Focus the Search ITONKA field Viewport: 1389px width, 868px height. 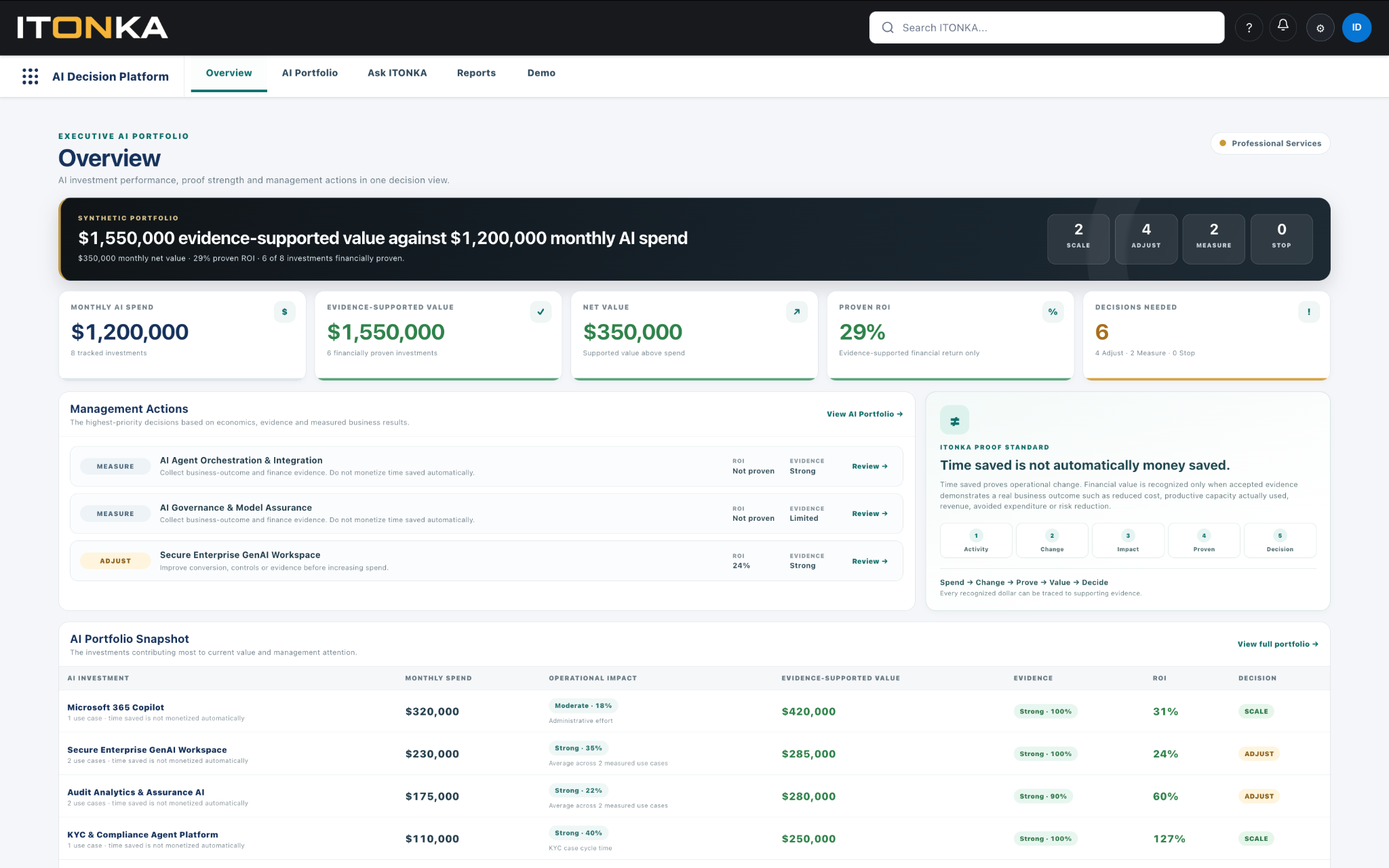click(x=1046, y=28)
